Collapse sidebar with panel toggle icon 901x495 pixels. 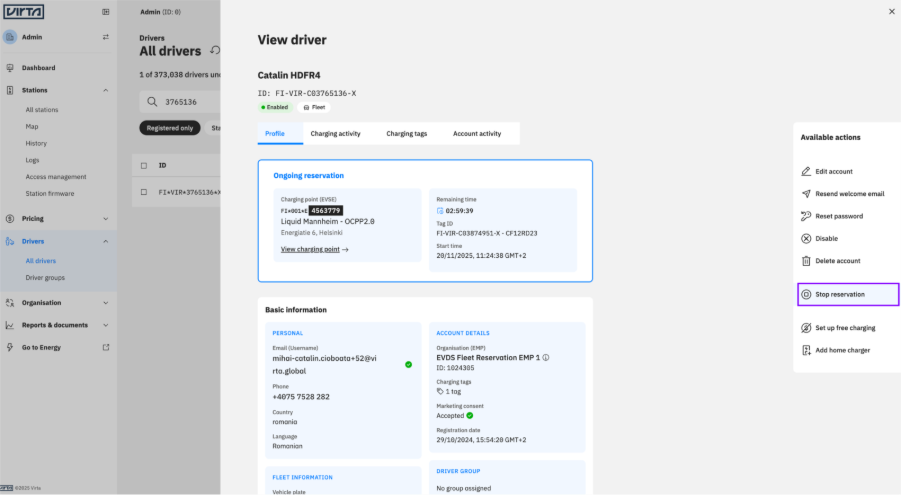click(106, 11)
